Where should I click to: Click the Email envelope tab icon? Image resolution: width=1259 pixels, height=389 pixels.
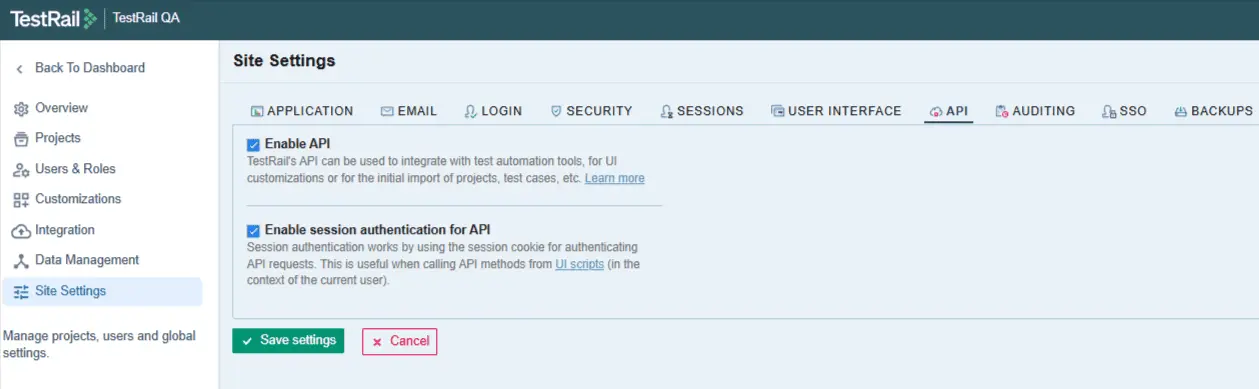coord(387,112)
